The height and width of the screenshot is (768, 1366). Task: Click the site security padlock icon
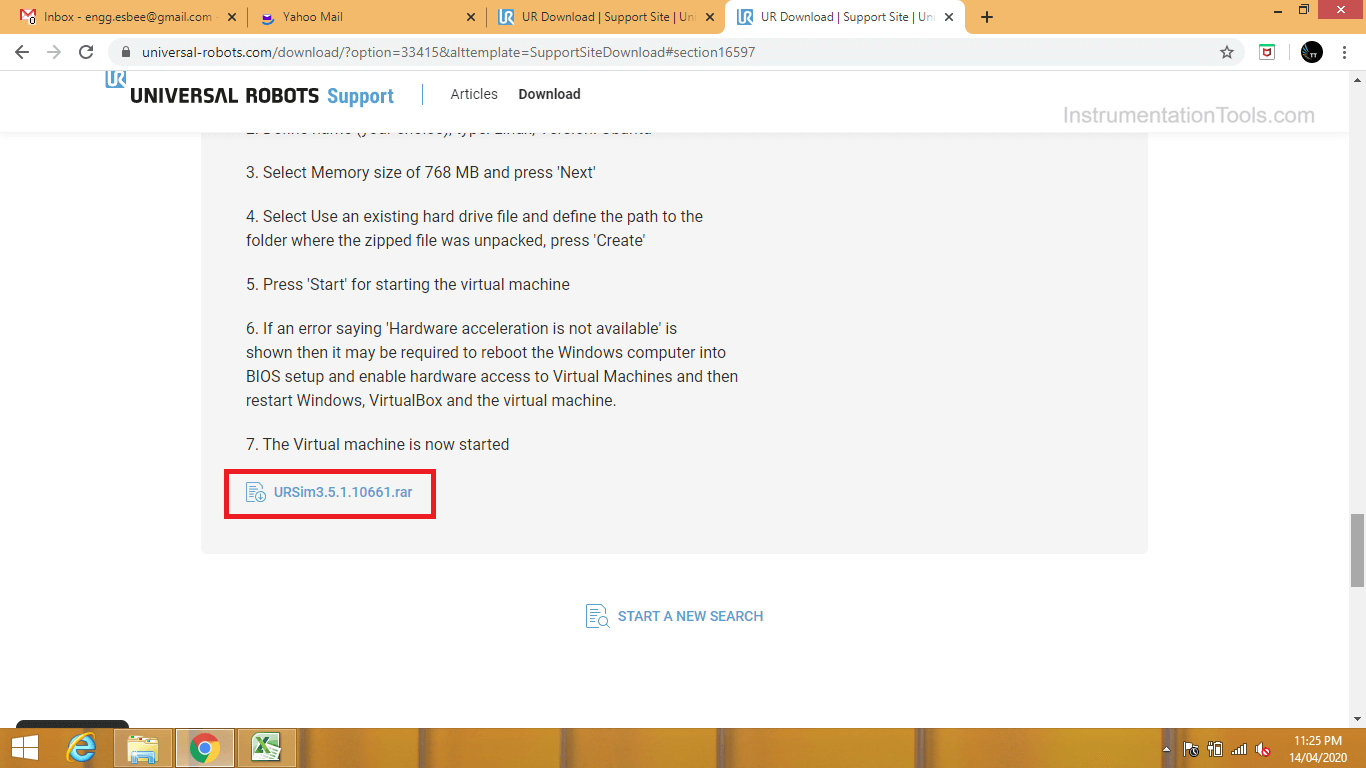tap(125, 52)
